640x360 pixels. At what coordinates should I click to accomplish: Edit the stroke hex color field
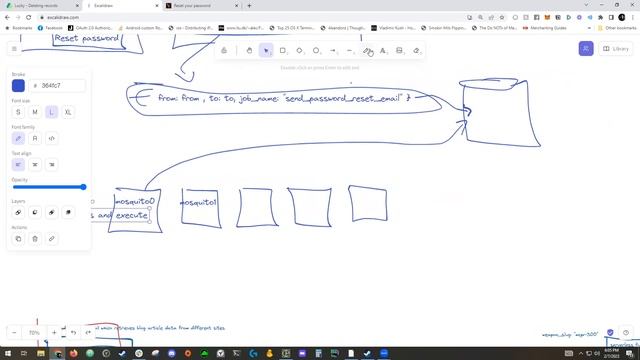coord(57,86)
